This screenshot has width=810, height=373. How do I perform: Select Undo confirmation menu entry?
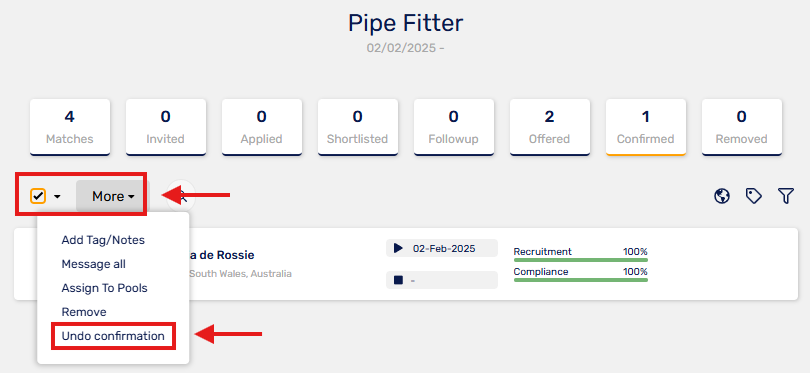[x=113, y=336]
